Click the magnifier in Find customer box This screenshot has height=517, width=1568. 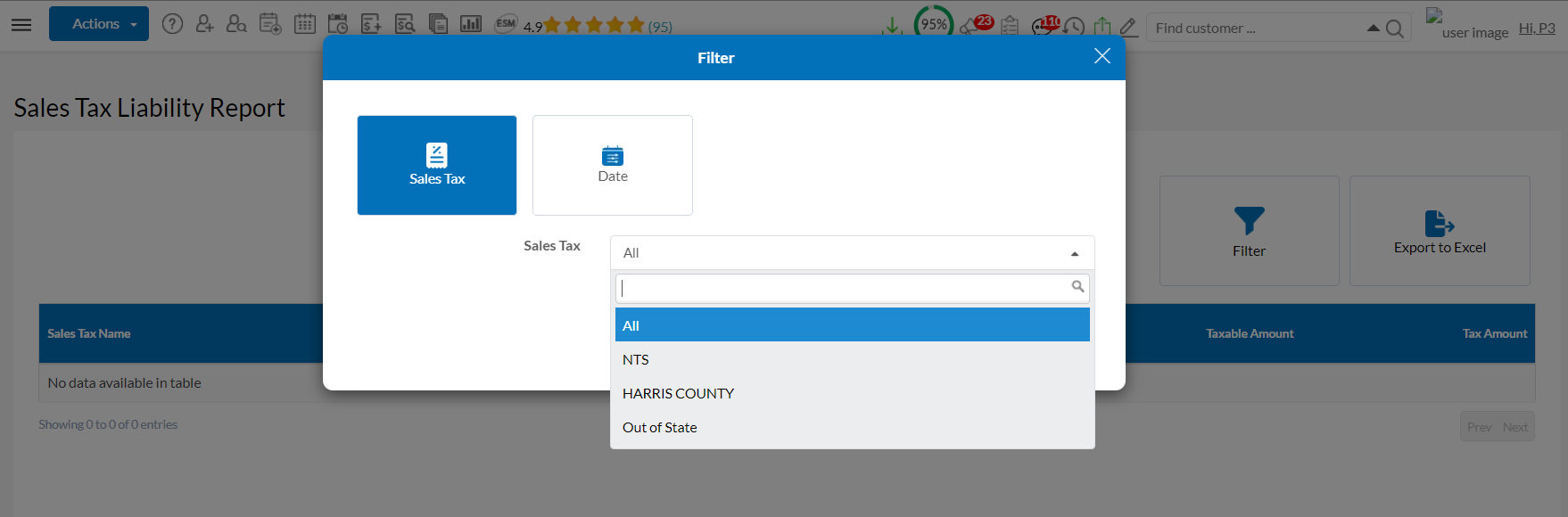[x=1395, y=29]
